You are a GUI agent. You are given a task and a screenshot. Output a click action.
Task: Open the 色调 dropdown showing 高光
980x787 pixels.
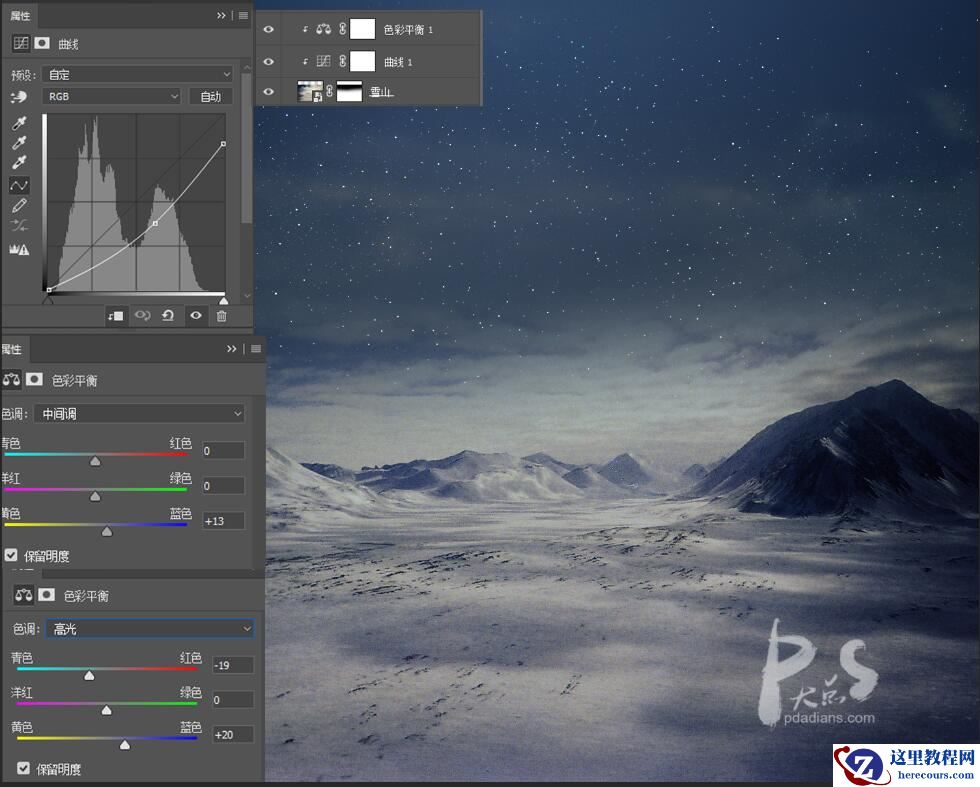(149, 628)
